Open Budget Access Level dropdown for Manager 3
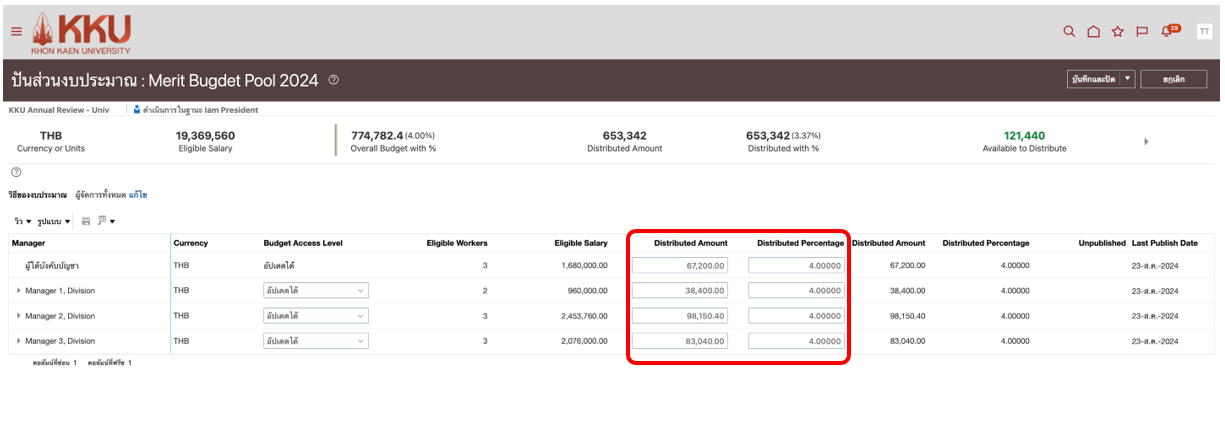The height and width of the screenshot is (444, 1225). [x=315, y=341]
